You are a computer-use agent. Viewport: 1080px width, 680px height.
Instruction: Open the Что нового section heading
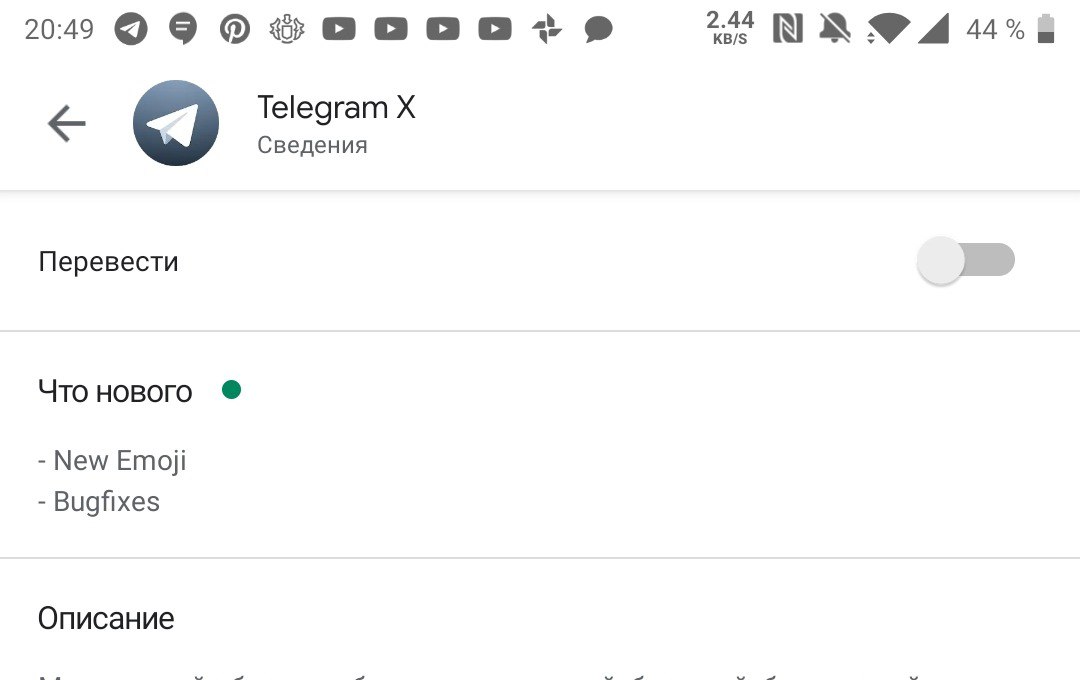tap(115, 391)
